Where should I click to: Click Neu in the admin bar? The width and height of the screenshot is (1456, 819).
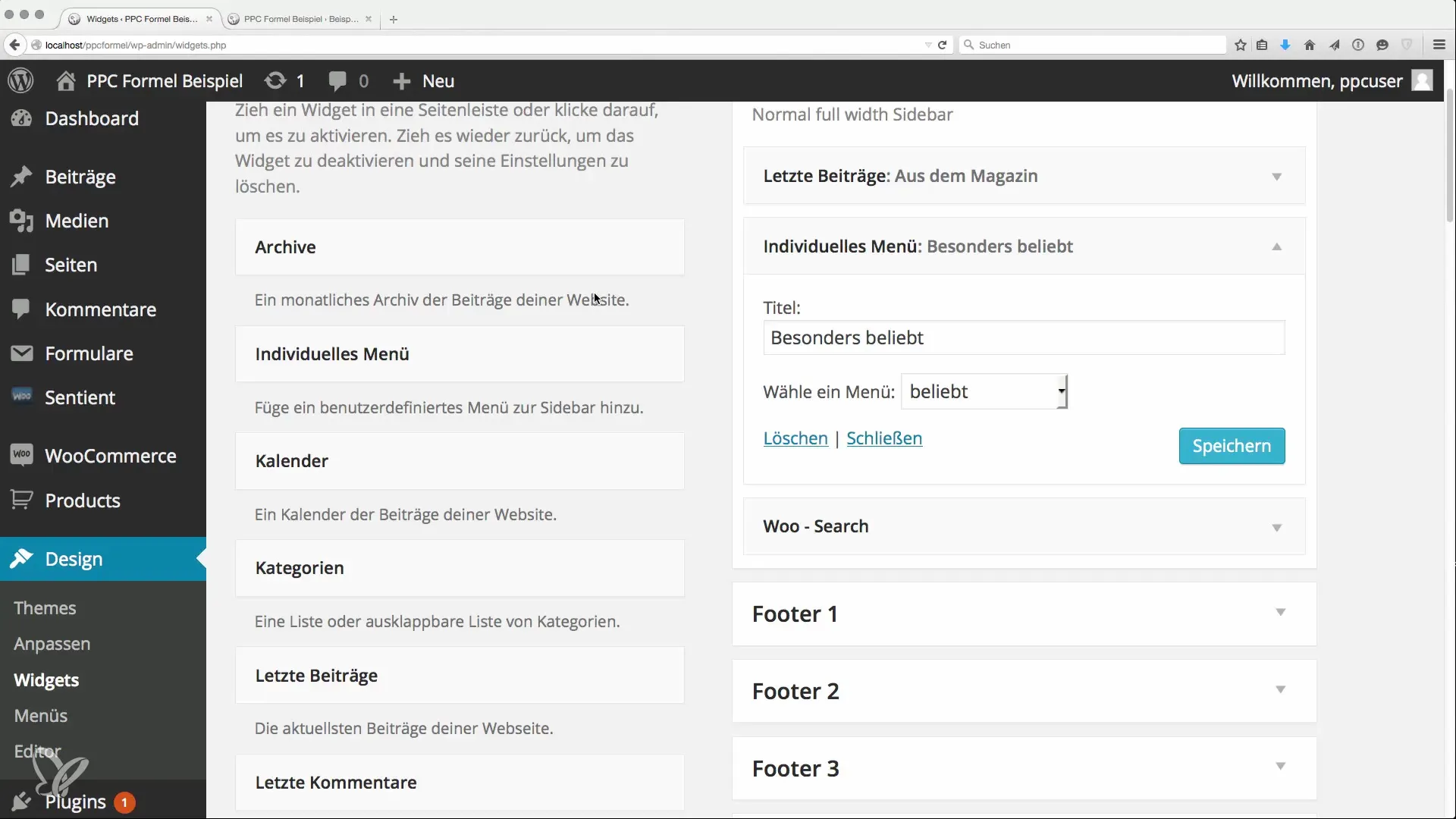click(x=438, y=81)
